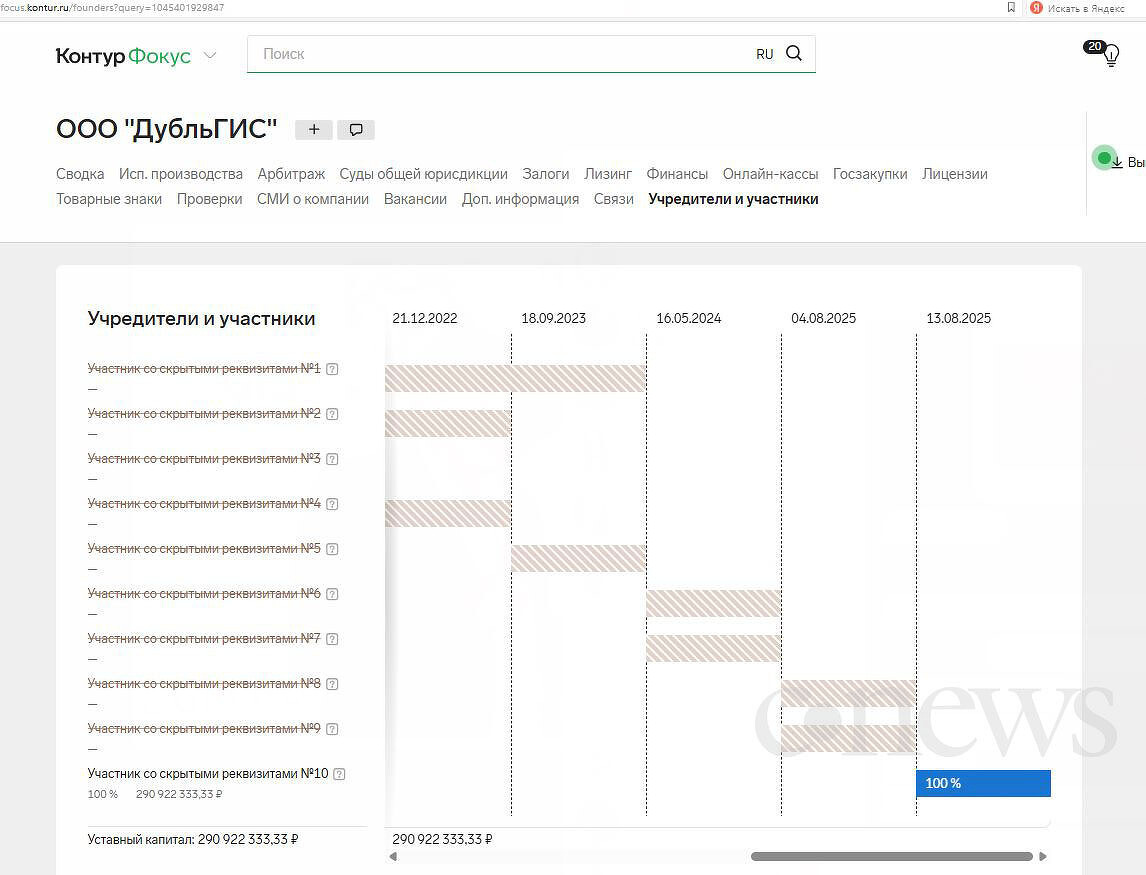
Task: Click Участник со скрытыми реквизитами №3
Action: [x=204, y=458]
